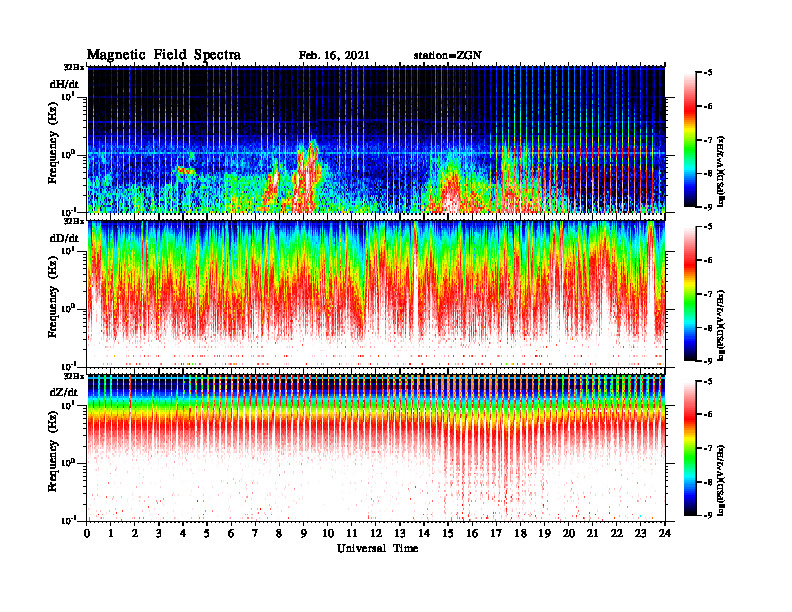This screenshot has width=792, height=612.
Task: Click the dH/dt panel label
Action: click(64, 84)
